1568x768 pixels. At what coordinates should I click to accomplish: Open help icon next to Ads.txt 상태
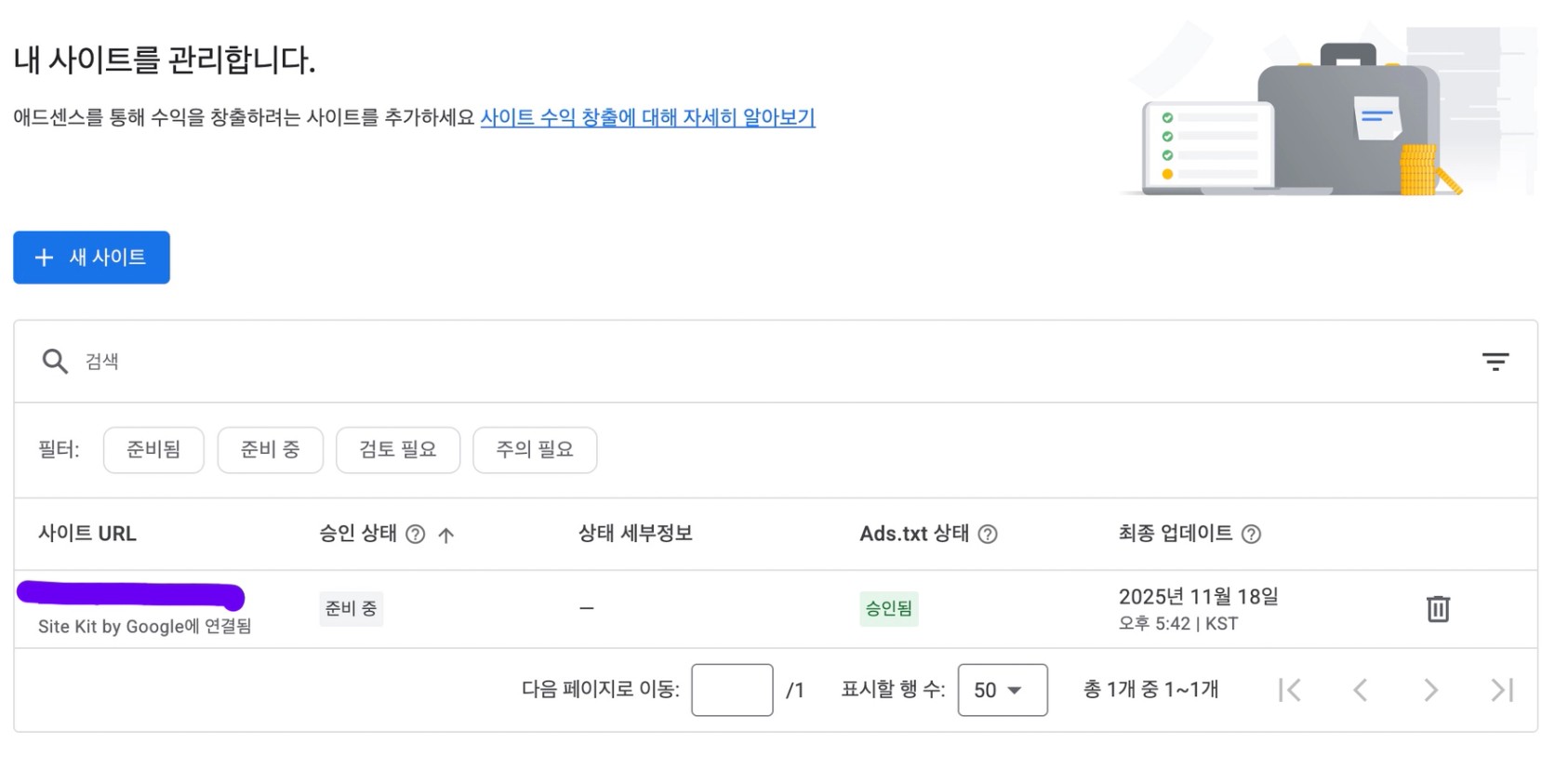pos(988,535)
